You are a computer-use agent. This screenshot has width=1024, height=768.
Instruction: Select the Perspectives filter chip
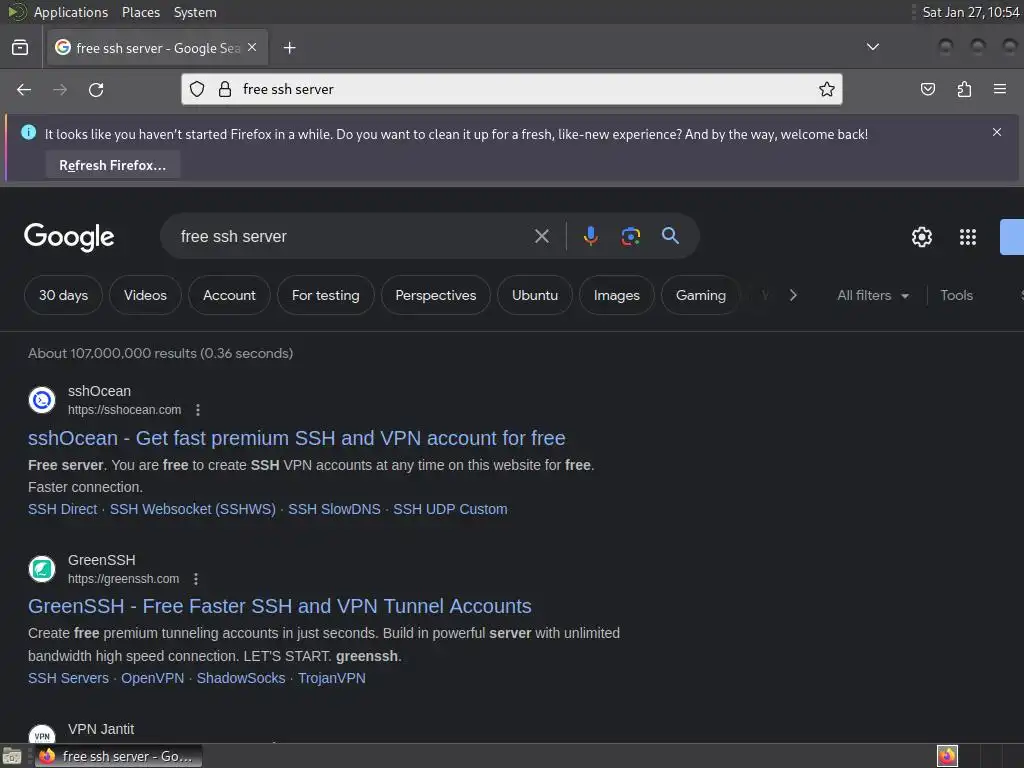(436, 295)
